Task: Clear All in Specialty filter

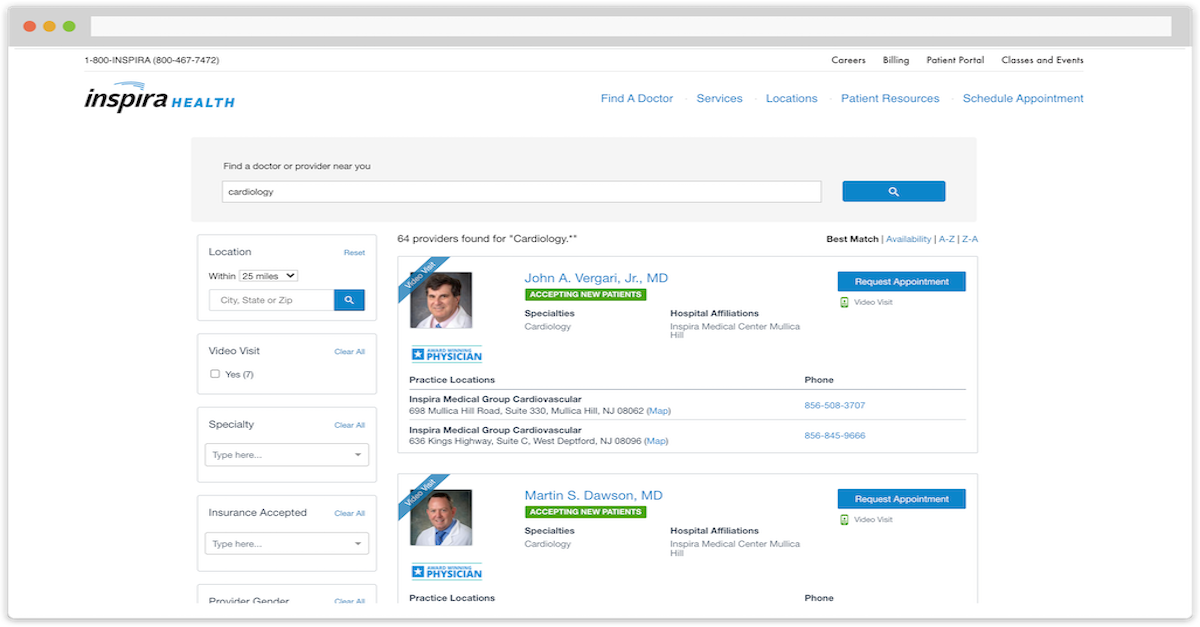Action: [350, 425]
